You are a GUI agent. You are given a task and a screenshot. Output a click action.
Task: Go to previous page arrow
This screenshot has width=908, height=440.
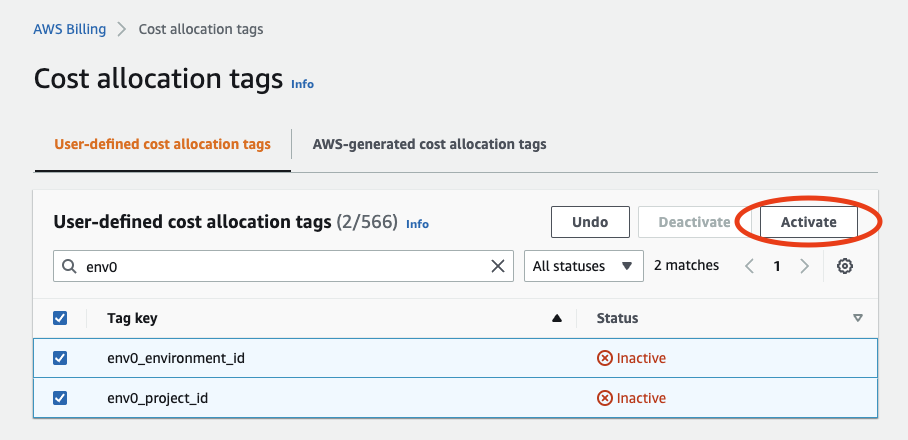[750, 266]
